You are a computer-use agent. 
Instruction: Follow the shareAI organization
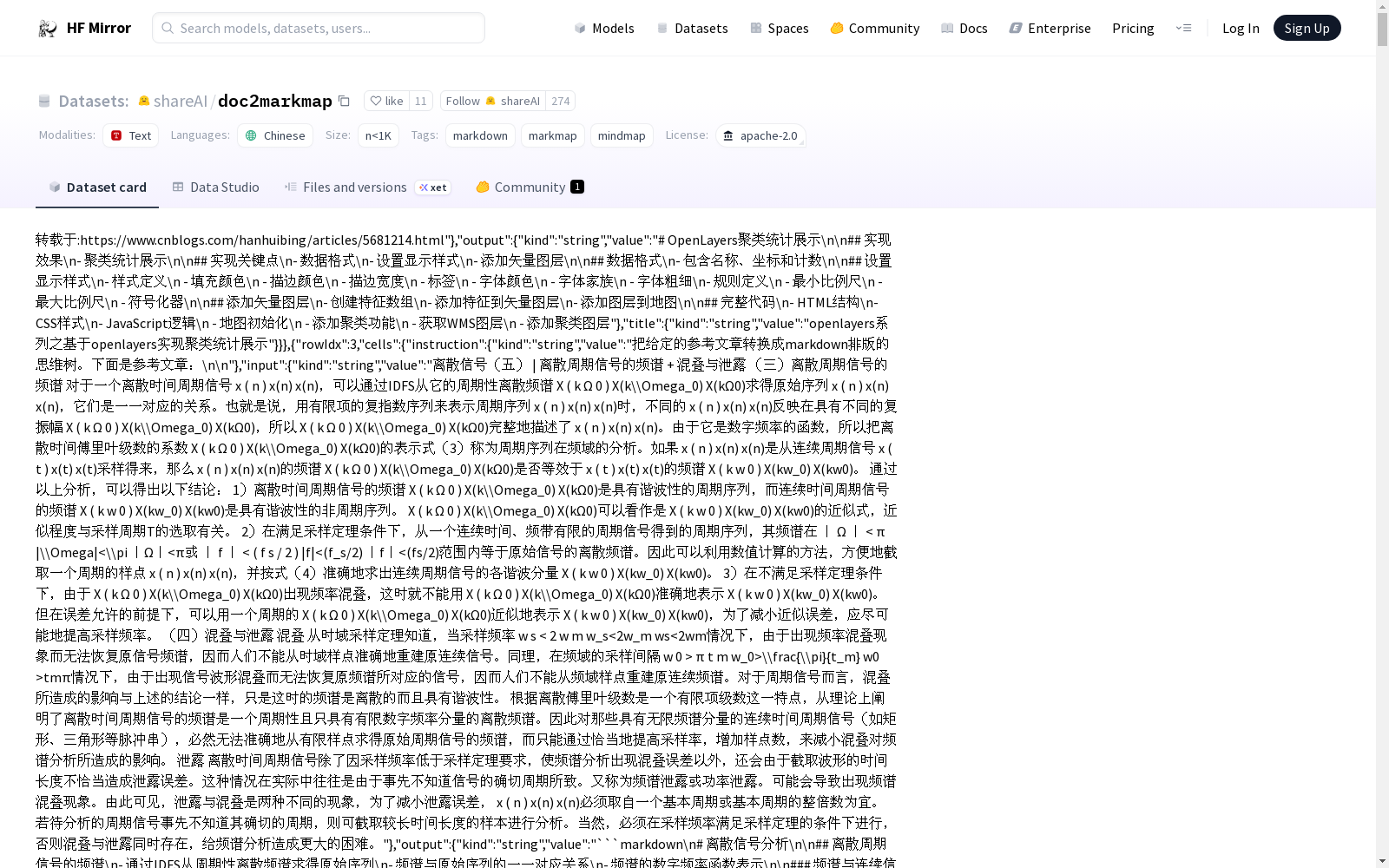tap(493, 101)
